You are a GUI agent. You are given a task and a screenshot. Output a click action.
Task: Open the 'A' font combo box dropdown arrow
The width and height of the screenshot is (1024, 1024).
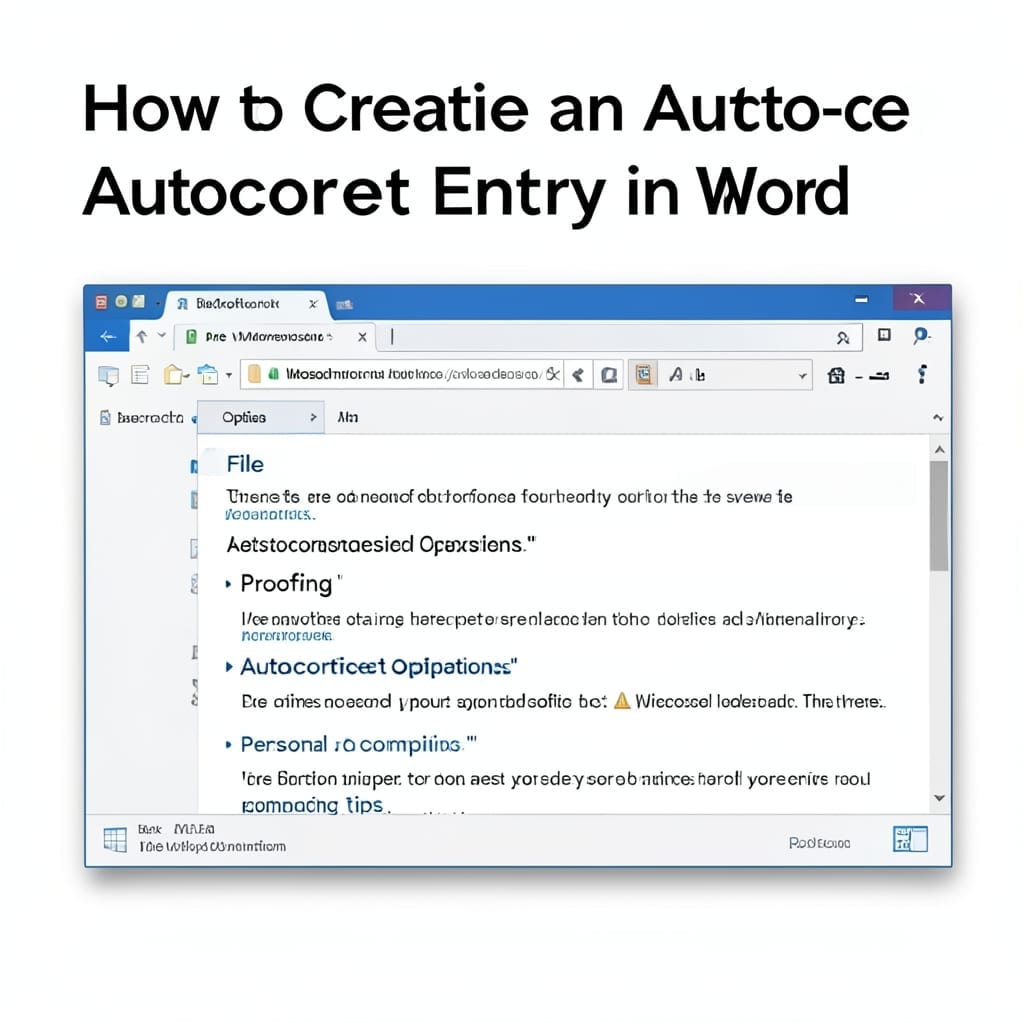click(x=802, y=376)
